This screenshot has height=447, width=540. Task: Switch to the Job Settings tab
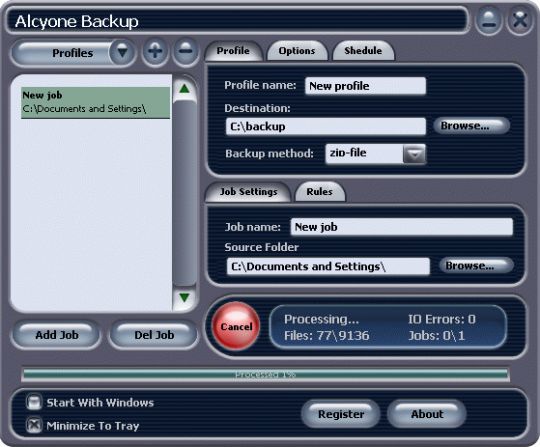click(x=248, y=192)
